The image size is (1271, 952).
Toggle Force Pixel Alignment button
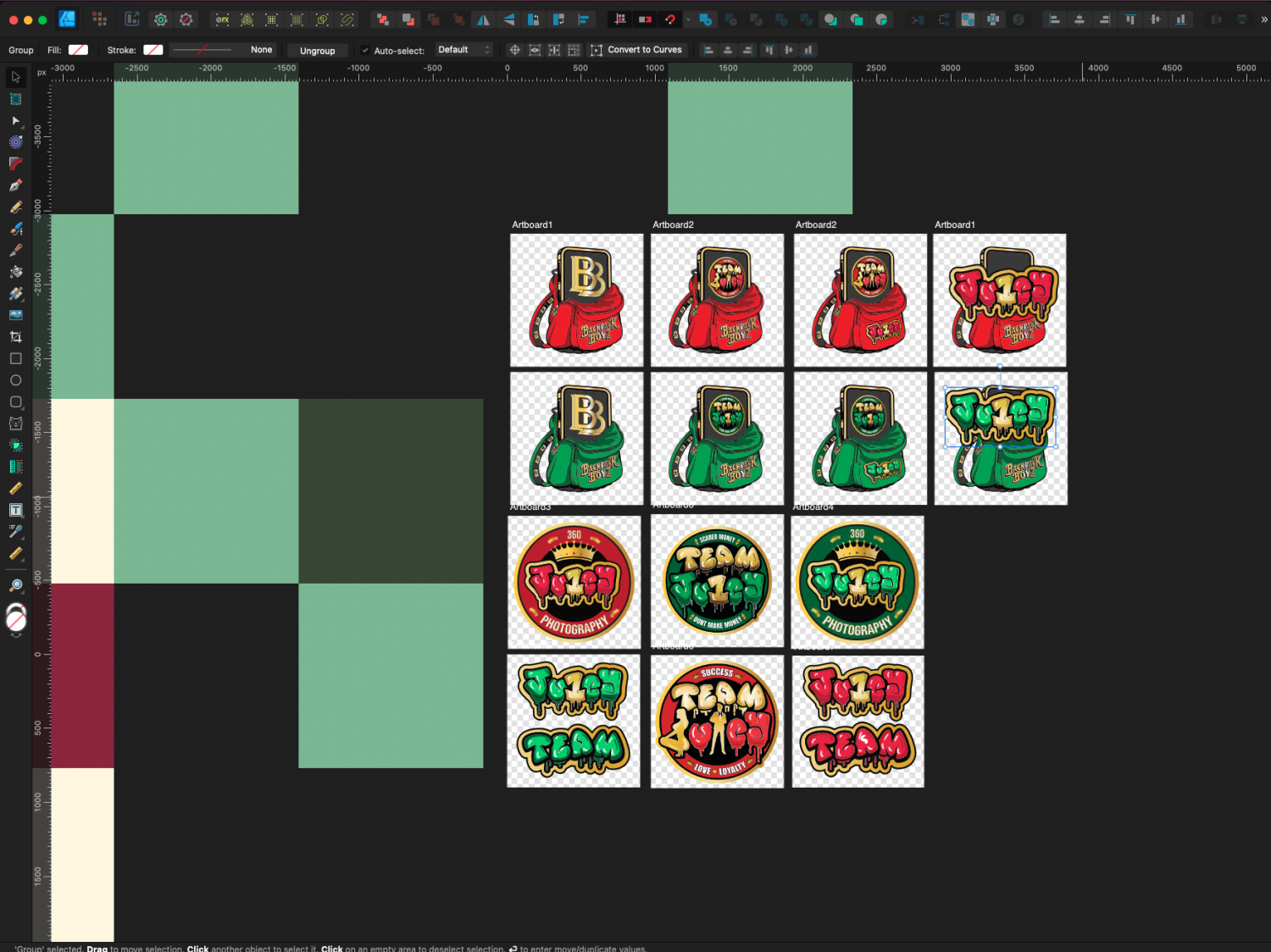click(620, 19)
